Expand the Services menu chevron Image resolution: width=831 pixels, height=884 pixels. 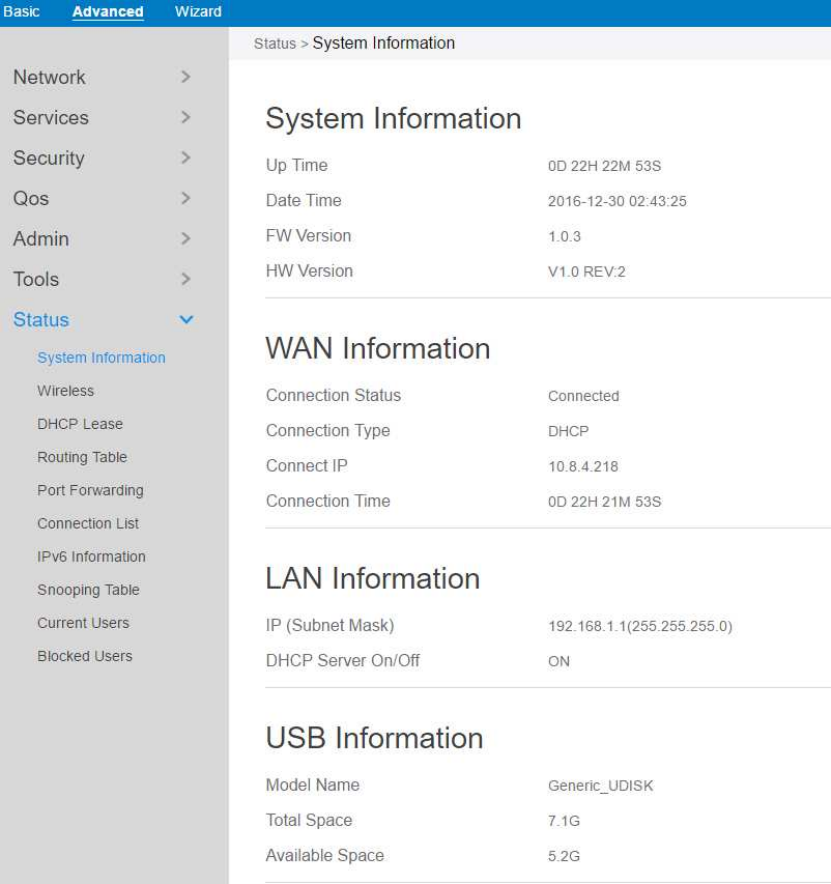(186, 117)
